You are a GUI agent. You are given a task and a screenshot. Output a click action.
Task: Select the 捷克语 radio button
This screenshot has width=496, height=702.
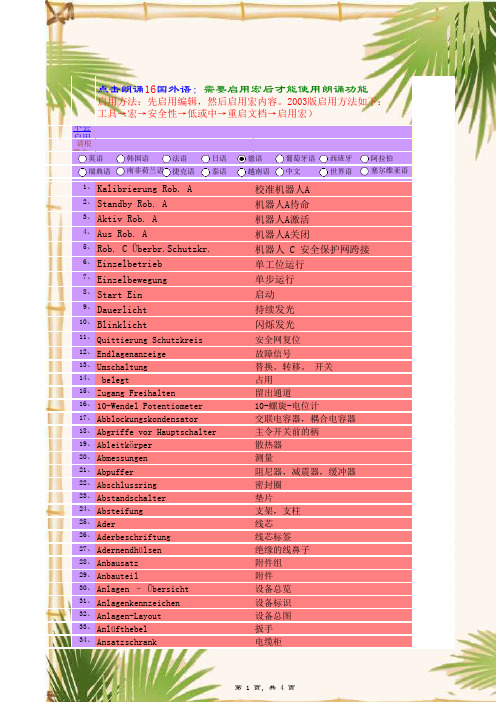[x=167, y=172]
